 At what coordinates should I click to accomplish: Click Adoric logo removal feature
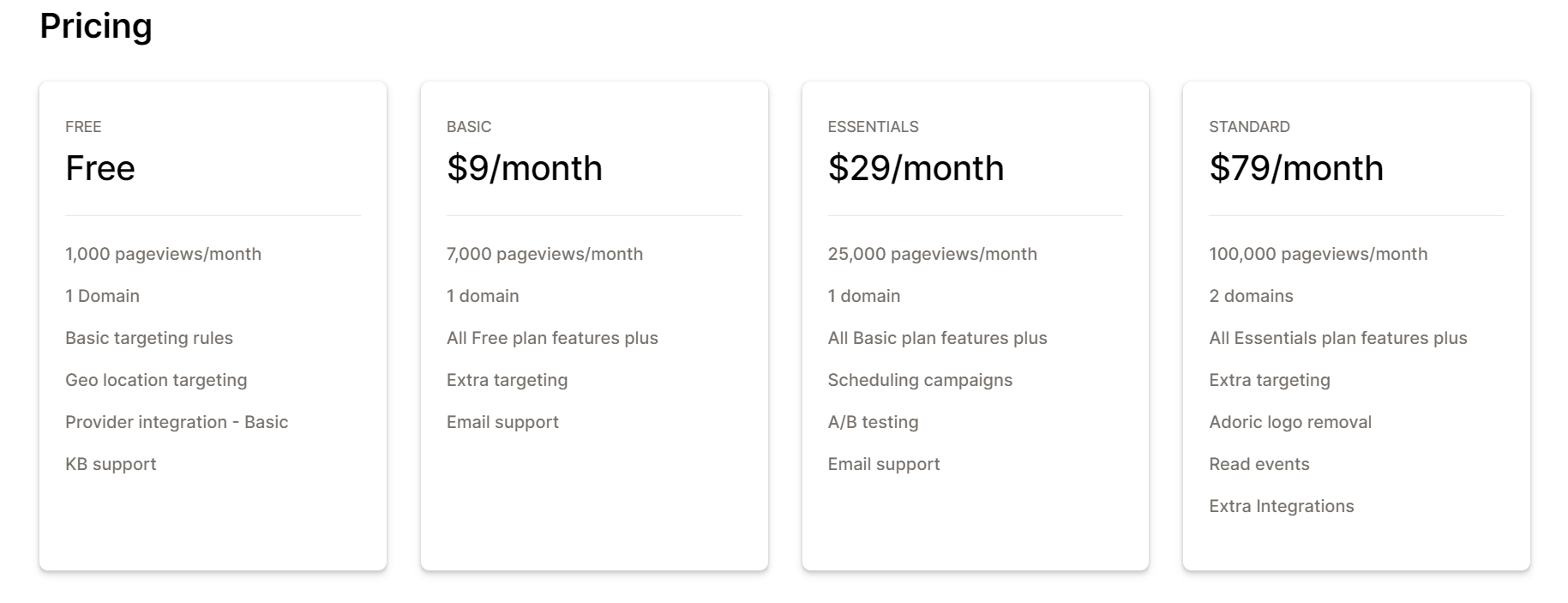tap(1290, 422)
